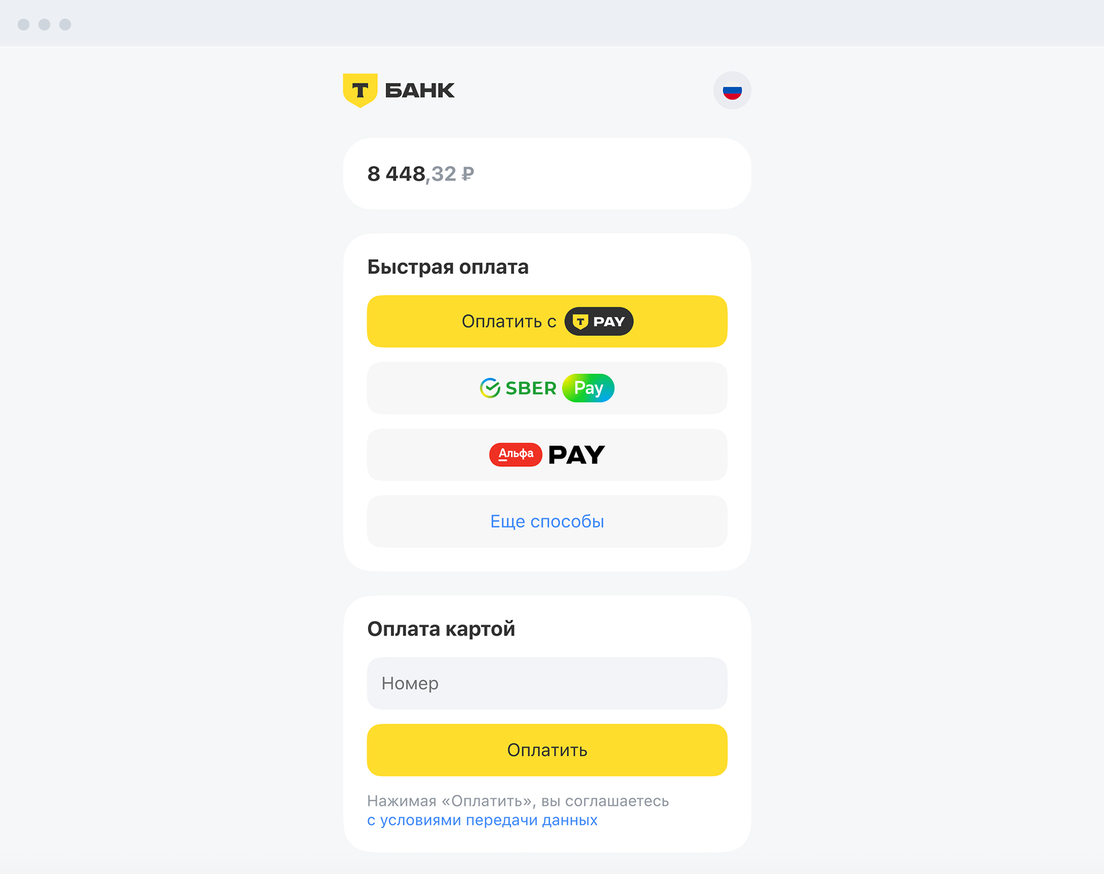Pay with the T-Pay yellow button
The image size is (1104, 874).
click(x=547, y=321)
